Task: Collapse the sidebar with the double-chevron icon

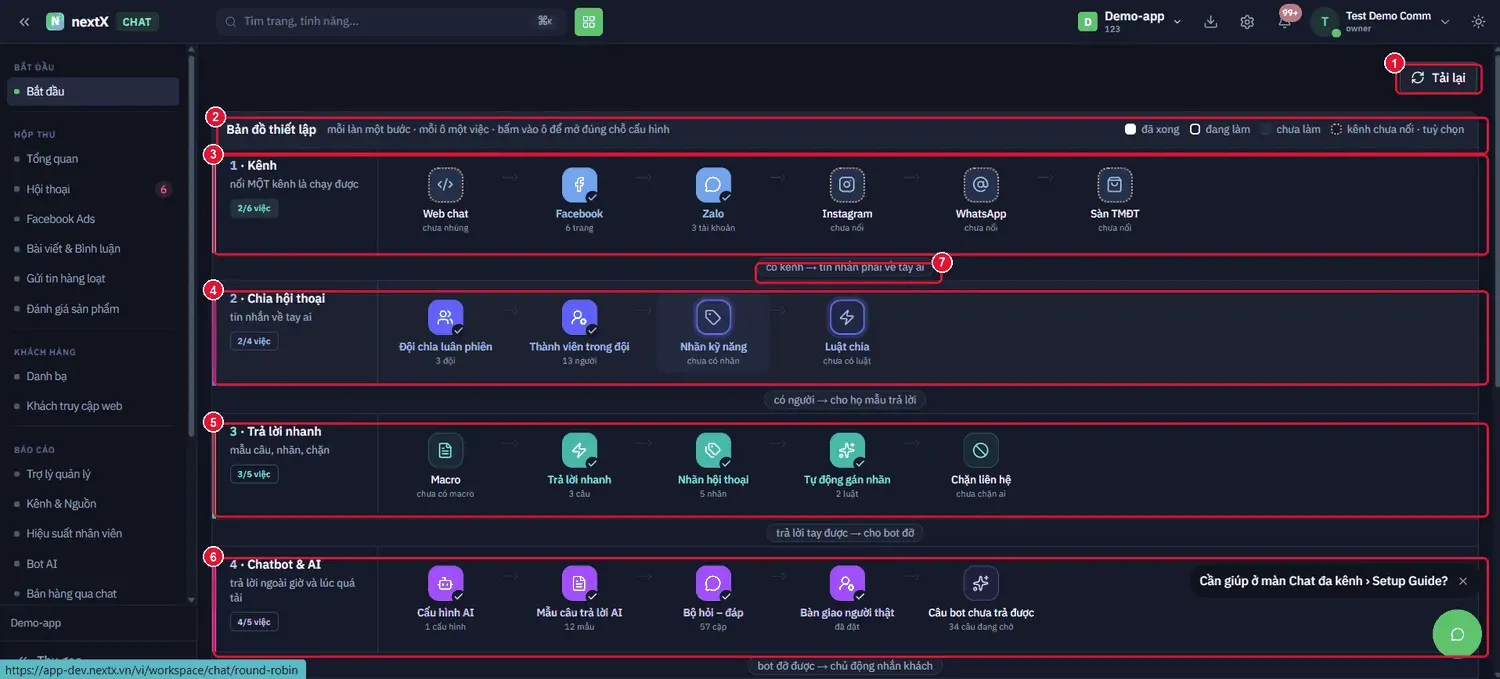Action: tap(24, 22)
